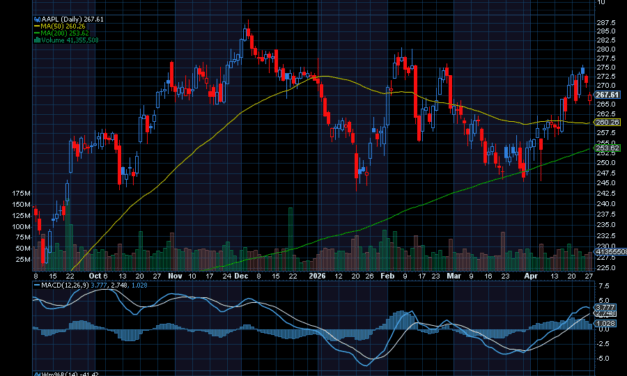
Task: Click the 25M volume axis label
Action: tap(23, 260)
